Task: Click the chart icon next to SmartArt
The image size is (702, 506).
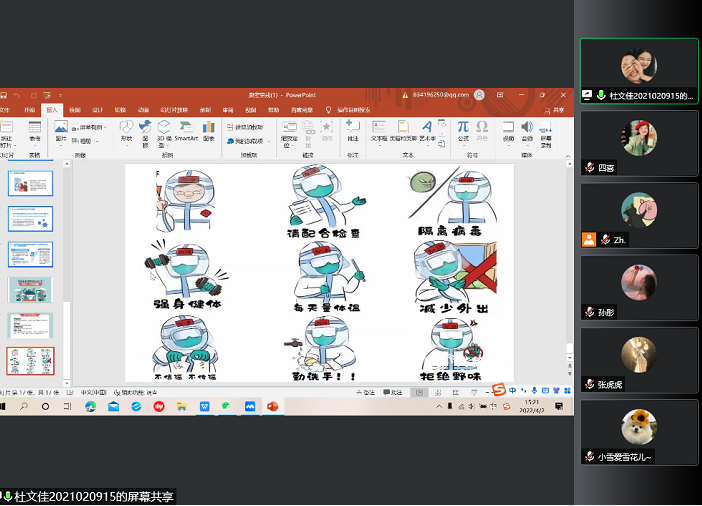Action: click(x=209, y=130)
